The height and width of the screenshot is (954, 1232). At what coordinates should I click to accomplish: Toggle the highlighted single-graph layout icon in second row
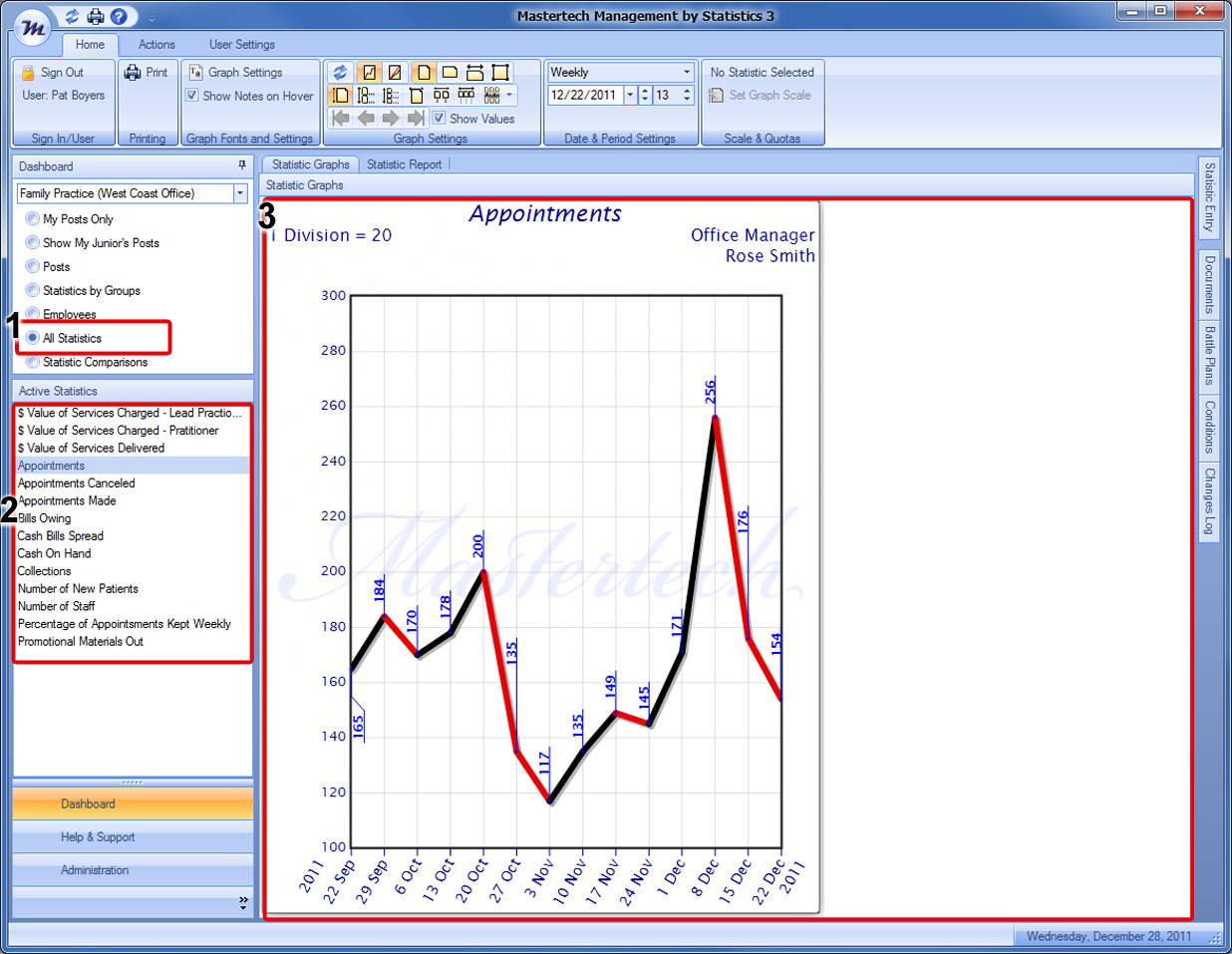341,96
